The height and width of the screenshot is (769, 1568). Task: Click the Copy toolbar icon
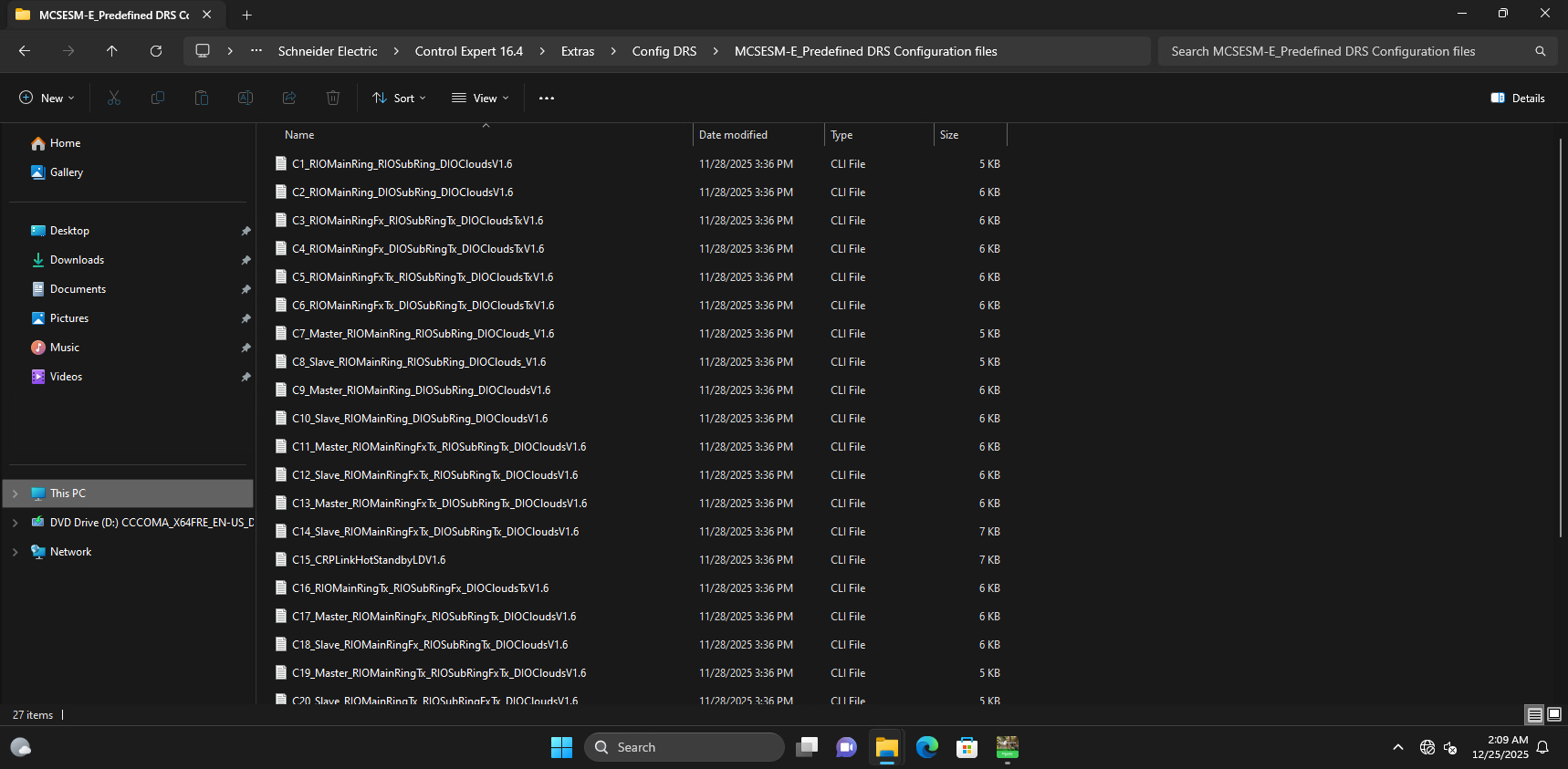click(158, 98)
